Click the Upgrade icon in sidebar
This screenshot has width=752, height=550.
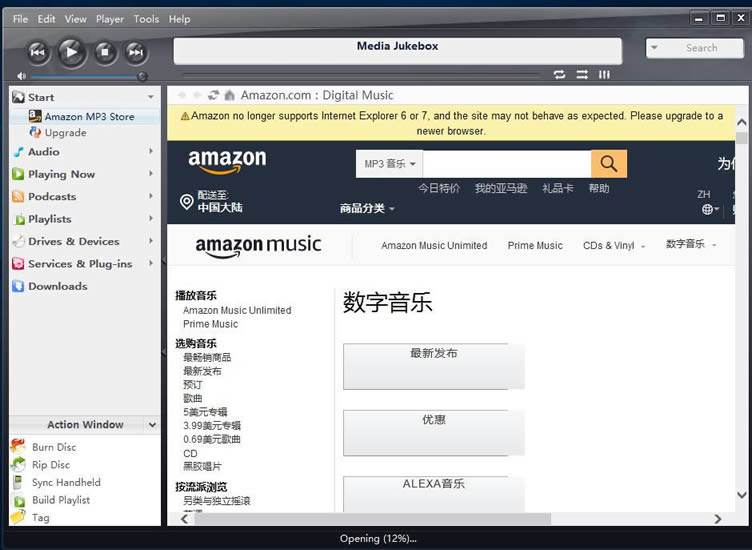[x=35, y=132]
